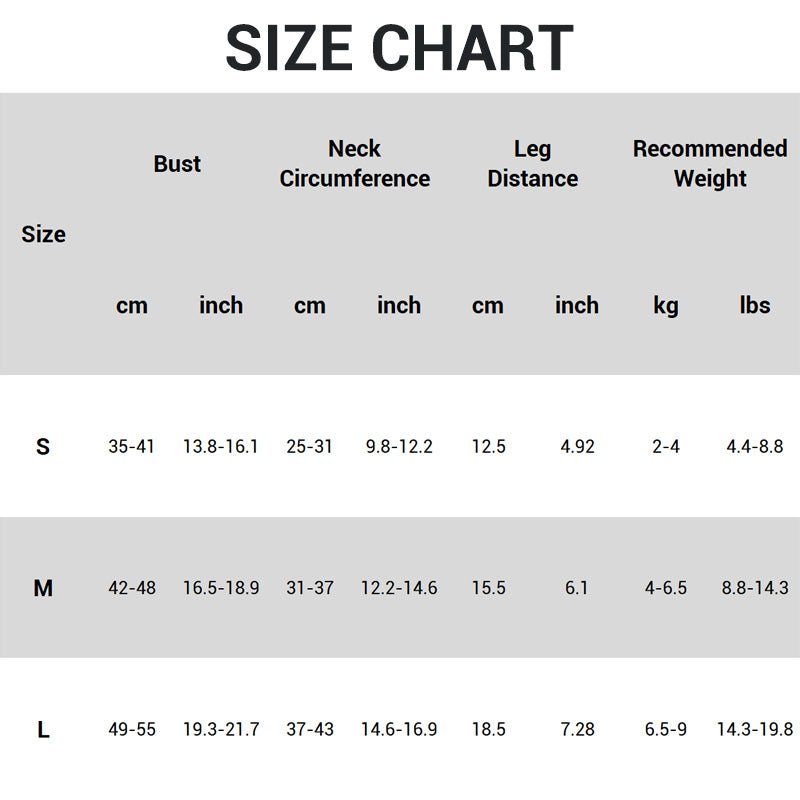Screen dimensions: 800x800
Task: Click the 42-48 bust cm value
Action: (132, 589)
